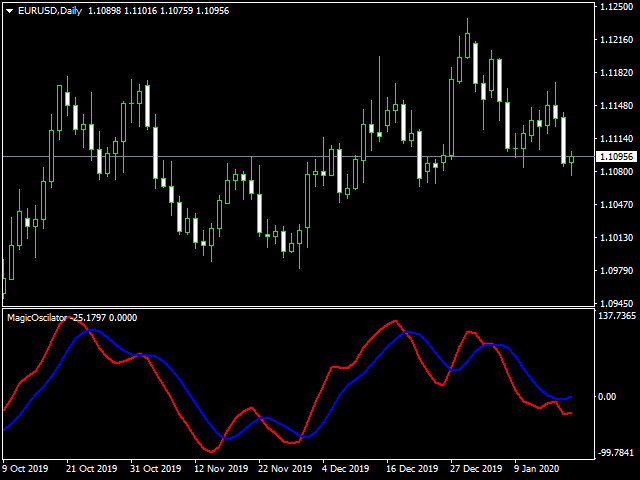Select the MagicOscilator indicator label
The image size is (640, 480).
37,318
